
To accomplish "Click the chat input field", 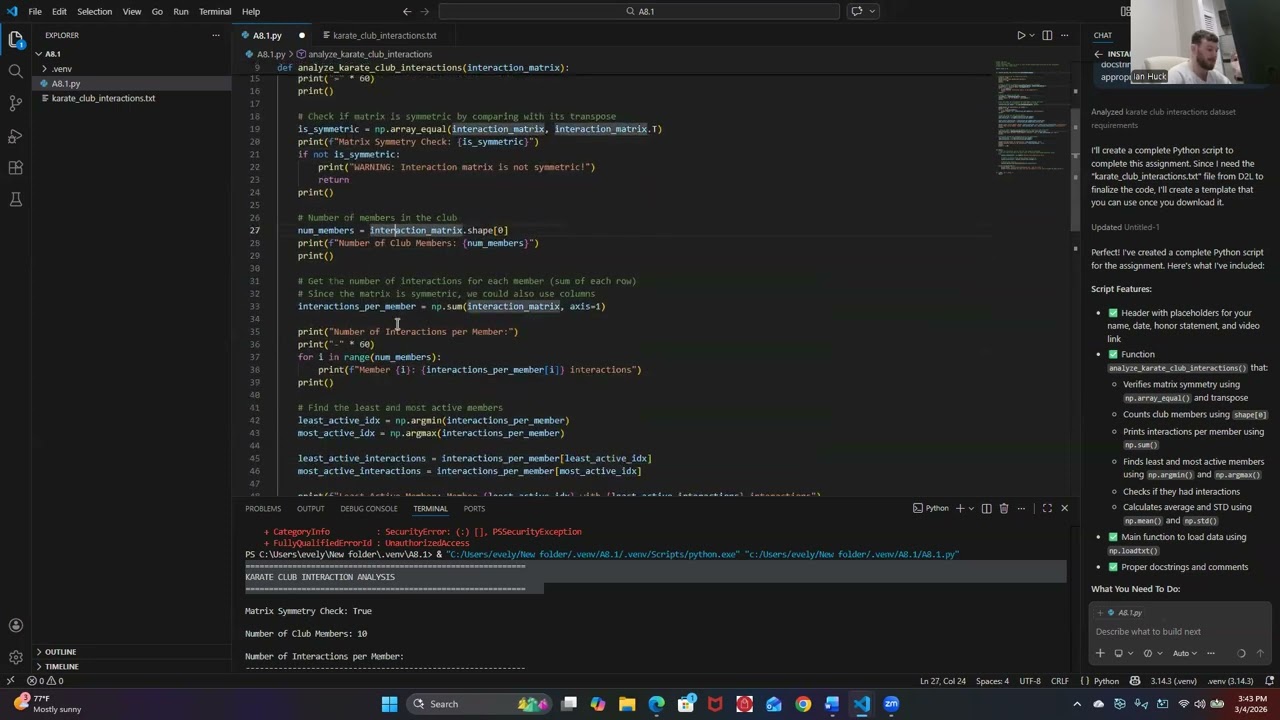I will pos(1178,631).
